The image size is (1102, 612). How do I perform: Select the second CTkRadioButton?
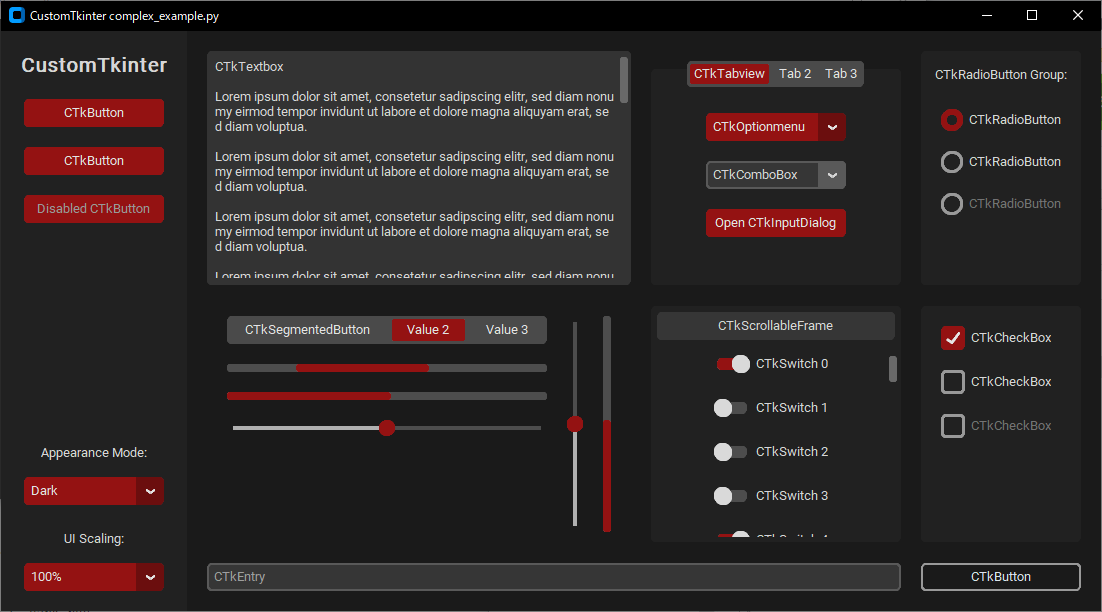(x=951, y=161)
